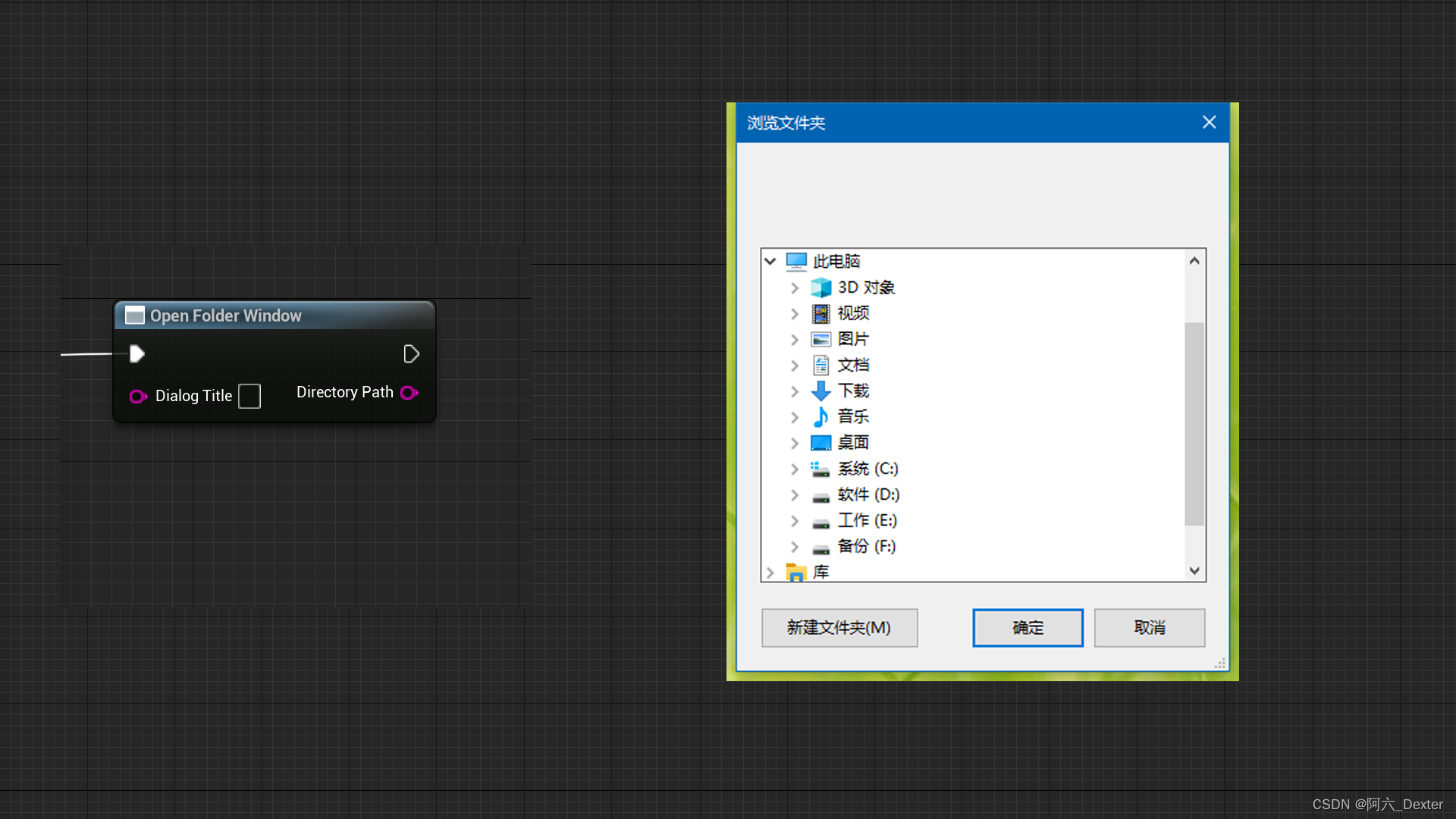Screen dimensions: 1456x819
Task: Select the 音乐 folder label
Action: [x=853, y=416]
